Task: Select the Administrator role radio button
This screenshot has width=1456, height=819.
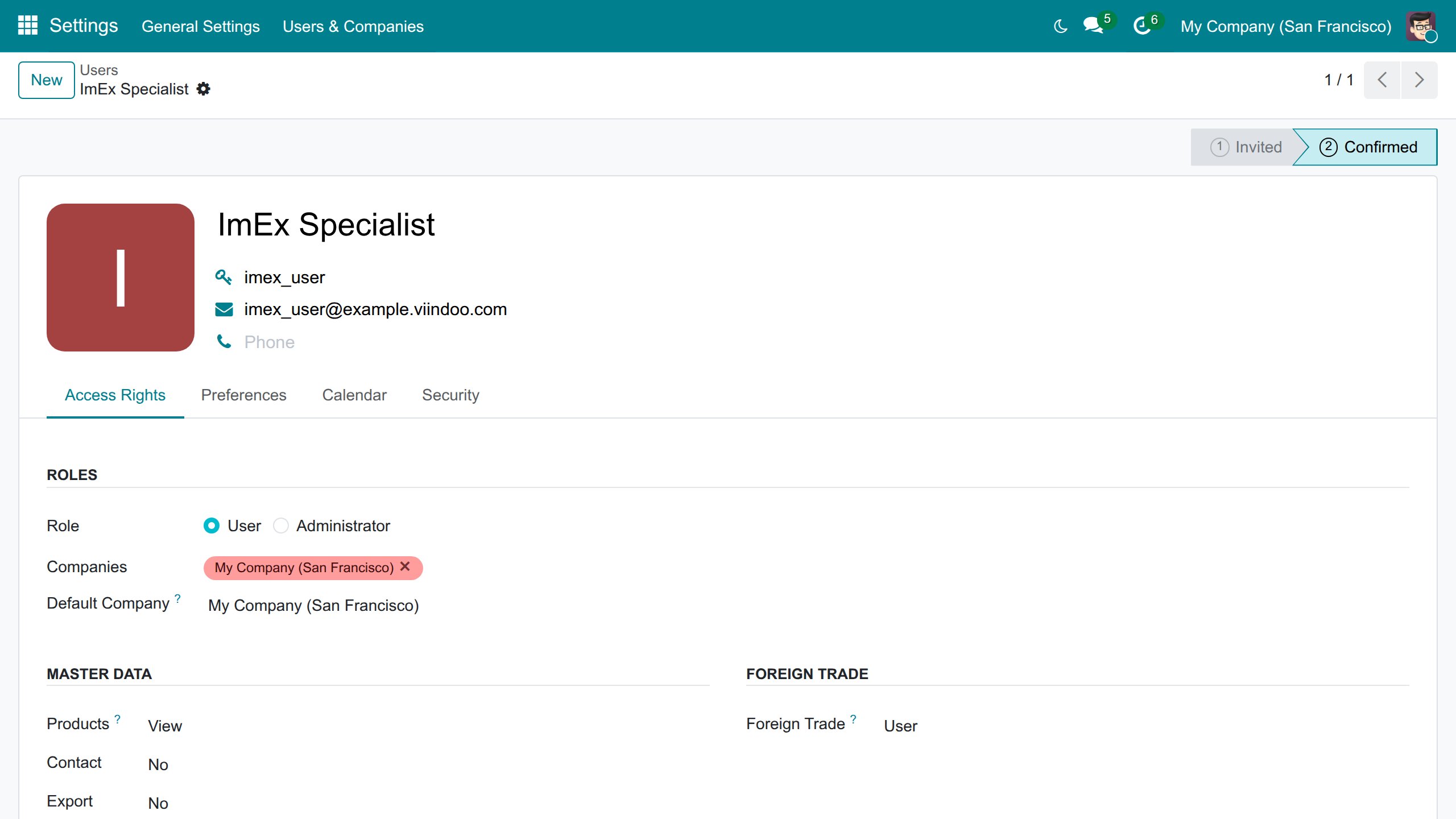Action: (x=280, y=526)
